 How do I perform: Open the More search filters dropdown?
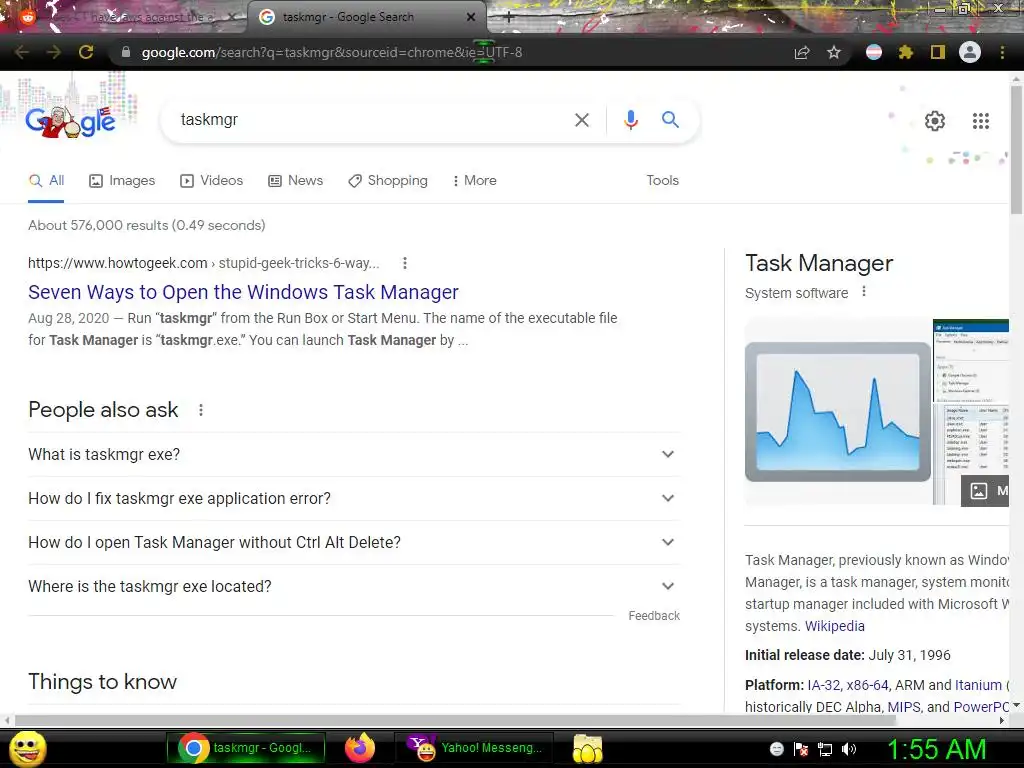tap(475, 180)
